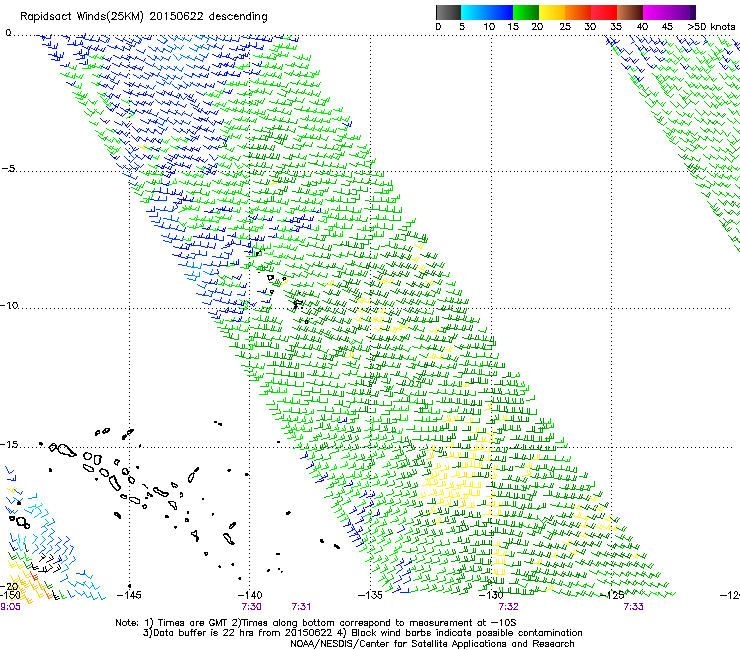Click the orange 25–30 knots color bar segment

coord(578,12)
